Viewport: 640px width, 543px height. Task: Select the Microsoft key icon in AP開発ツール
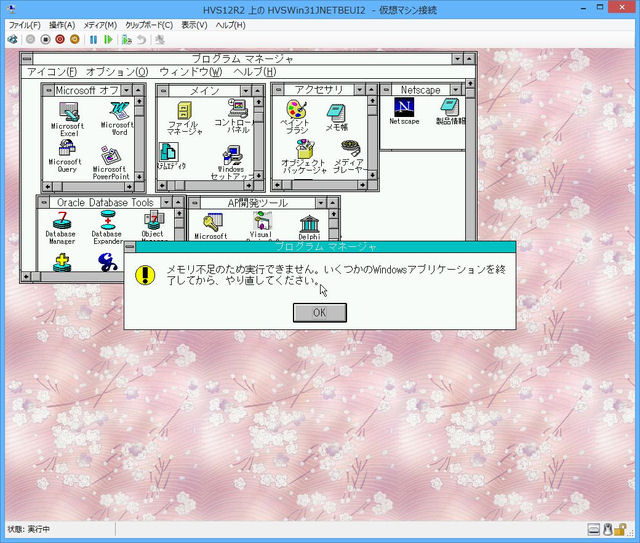tap(211, 226)
